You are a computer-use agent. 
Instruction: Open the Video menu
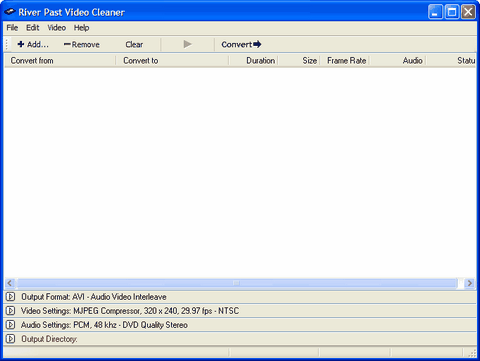tap(56, 28)
